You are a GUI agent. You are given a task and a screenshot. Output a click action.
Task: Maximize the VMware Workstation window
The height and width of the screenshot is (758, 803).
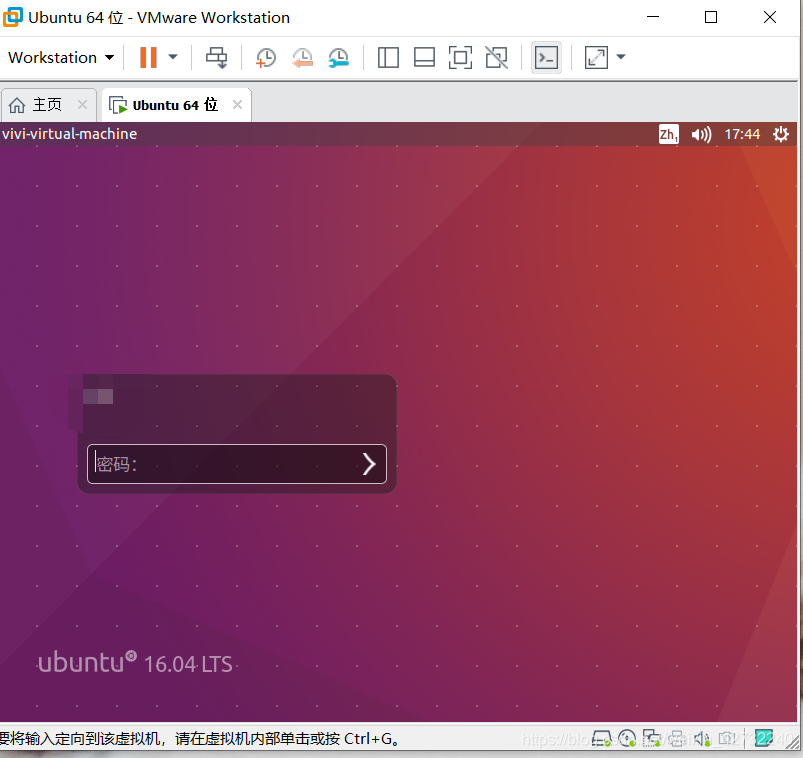tap(711, 17)
